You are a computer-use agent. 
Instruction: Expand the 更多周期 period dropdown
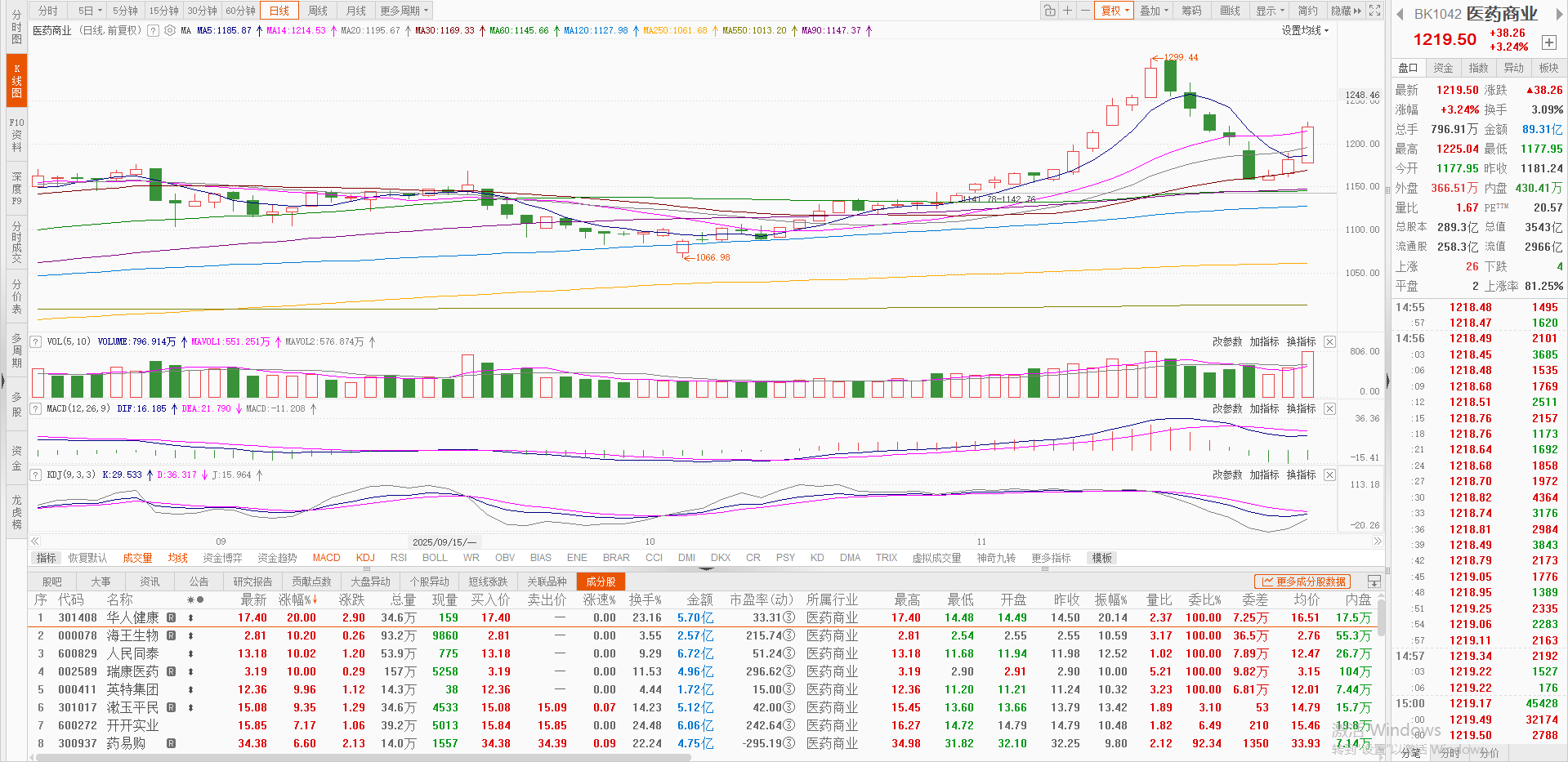pyautogui.click(x=404, y=11)
